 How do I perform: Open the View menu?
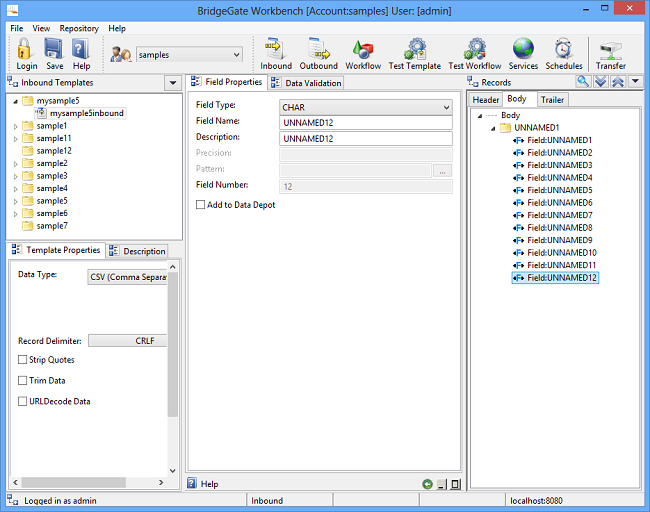41,28
